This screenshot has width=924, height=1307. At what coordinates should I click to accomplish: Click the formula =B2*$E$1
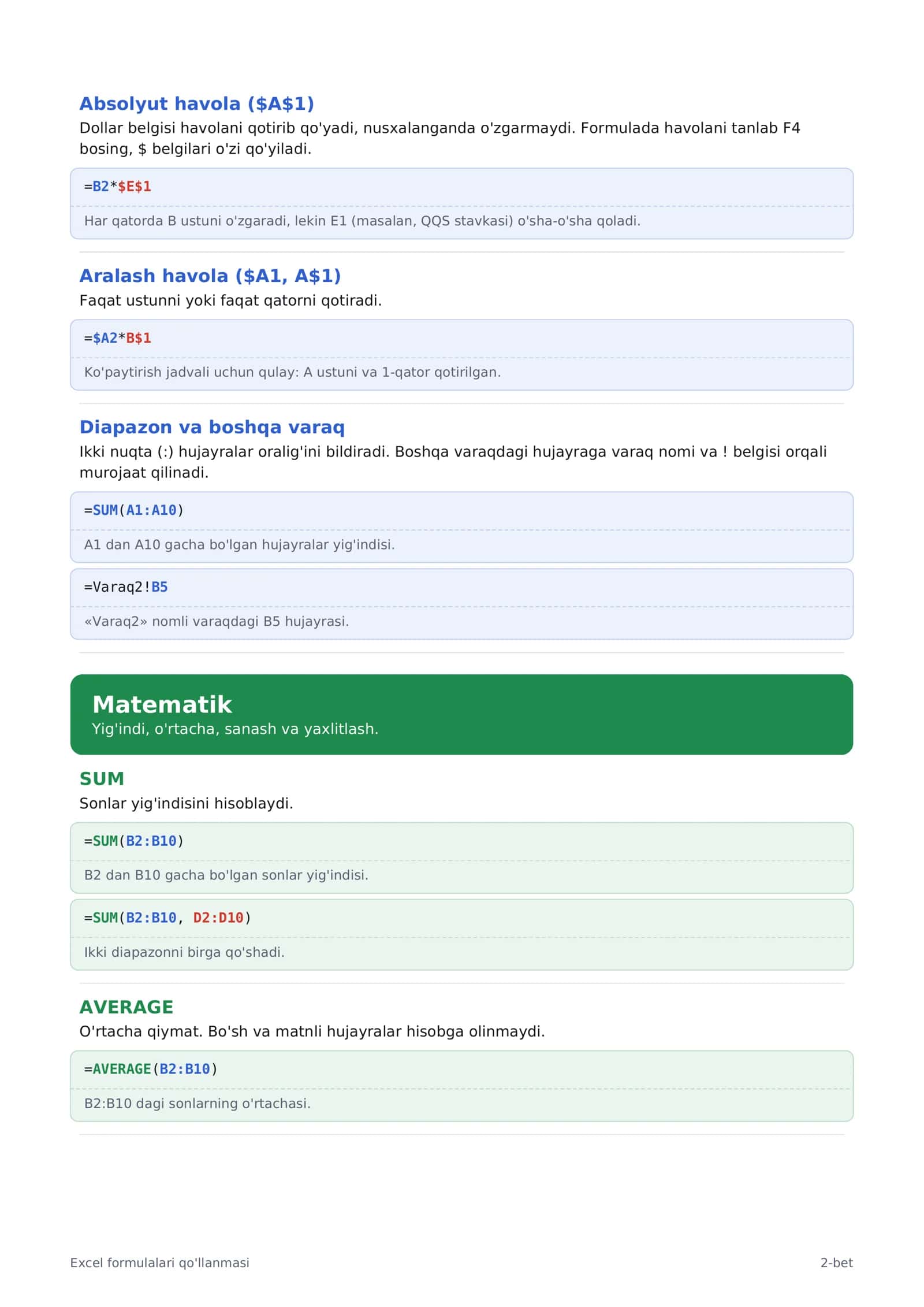click(118, 187)
